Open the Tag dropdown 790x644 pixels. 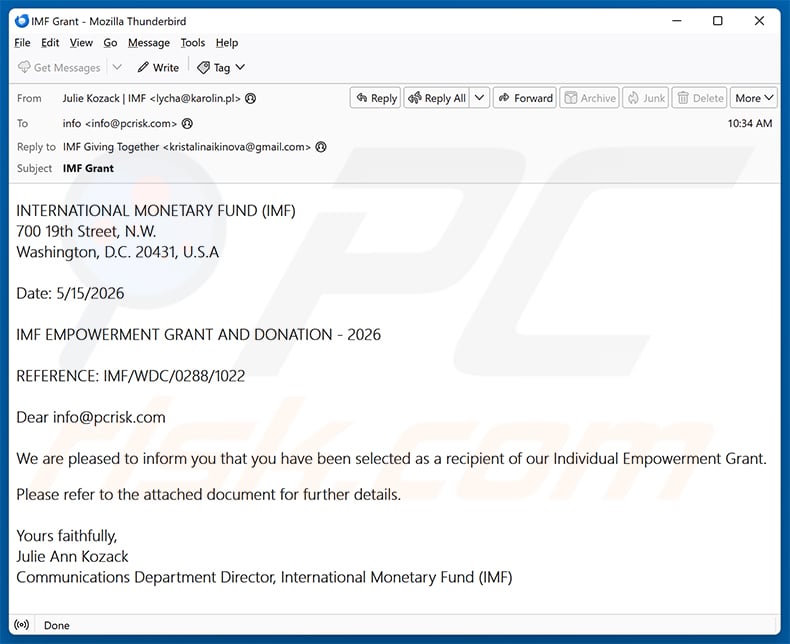point(221,68)
